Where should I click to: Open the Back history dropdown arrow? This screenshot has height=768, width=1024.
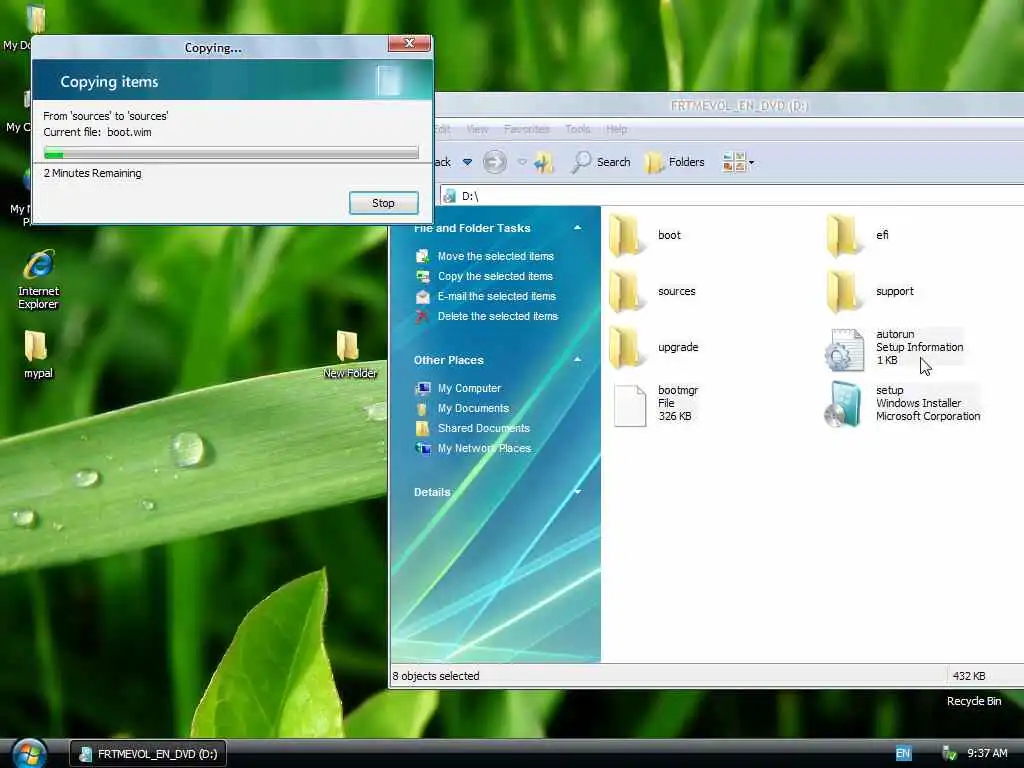(468, 162)
